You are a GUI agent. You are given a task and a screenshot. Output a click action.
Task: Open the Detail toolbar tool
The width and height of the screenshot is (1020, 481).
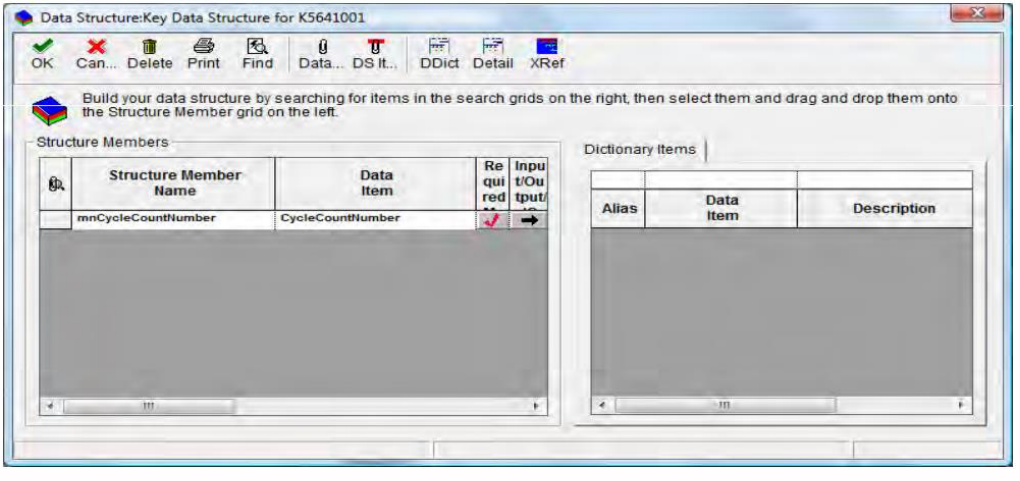(493, 46)
